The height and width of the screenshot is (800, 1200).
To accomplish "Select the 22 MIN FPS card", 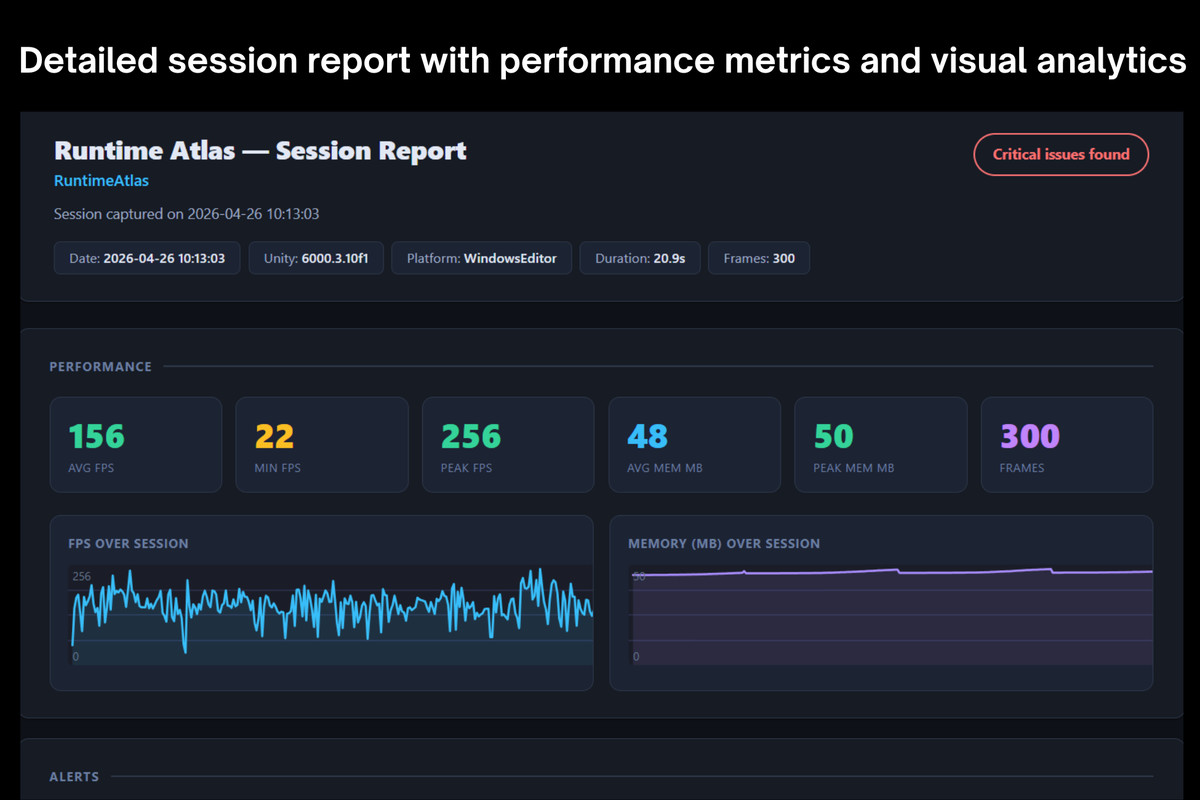I will pos(322,445).
